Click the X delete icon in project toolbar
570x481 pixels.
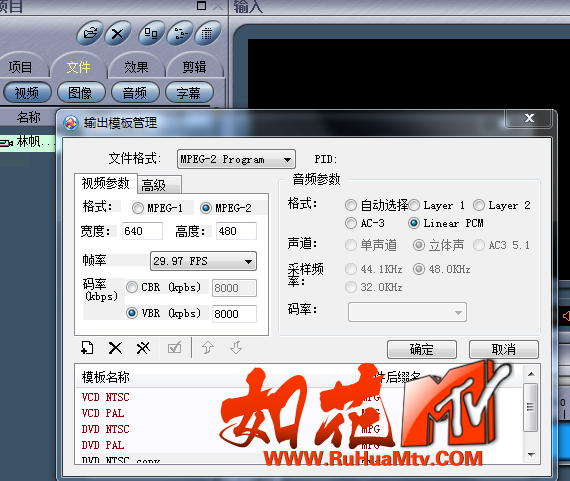click(117, 34)
